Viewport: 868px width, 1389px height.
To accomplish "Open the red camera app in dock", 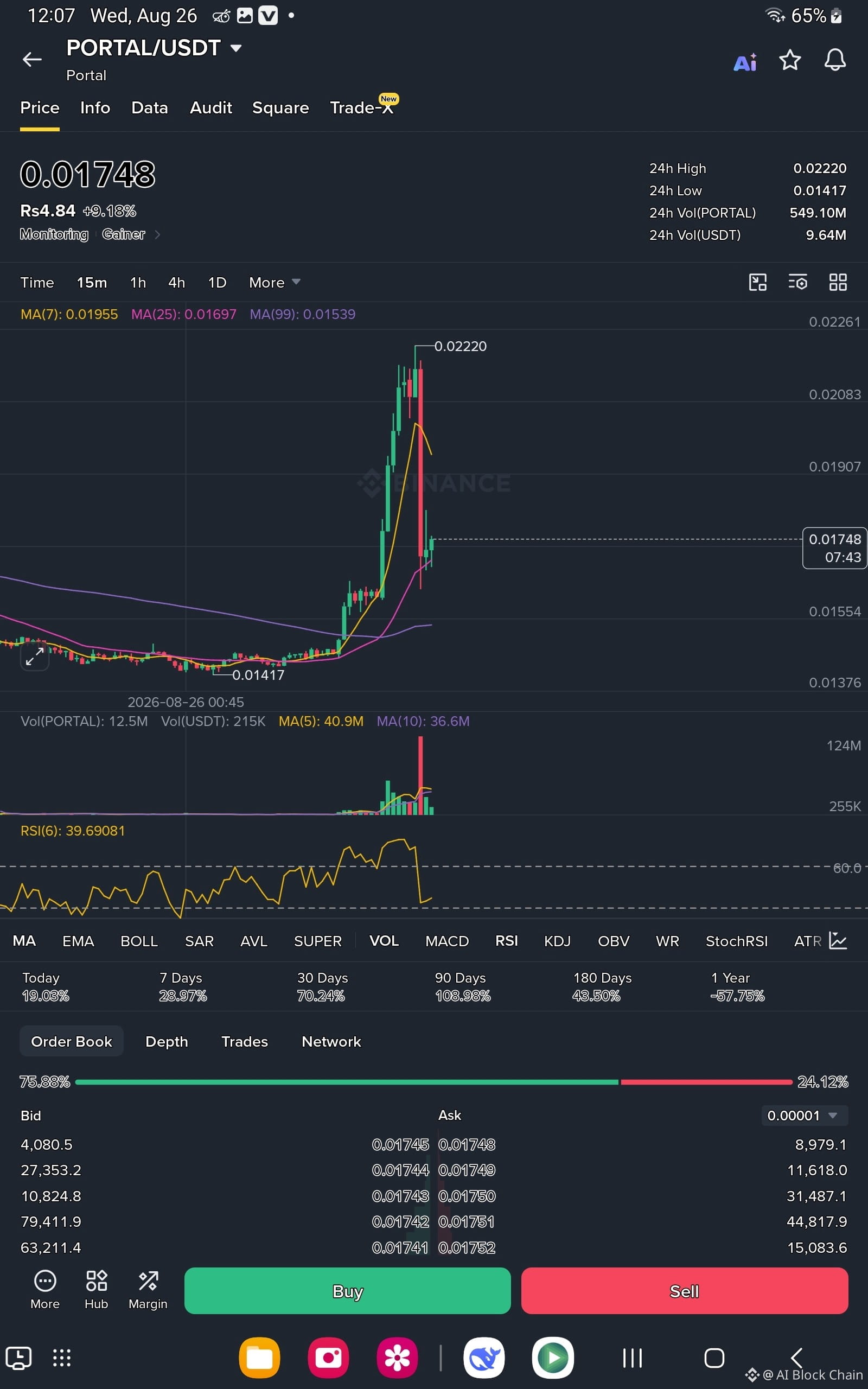I will pyautogui.click(x=328, y=1358).
